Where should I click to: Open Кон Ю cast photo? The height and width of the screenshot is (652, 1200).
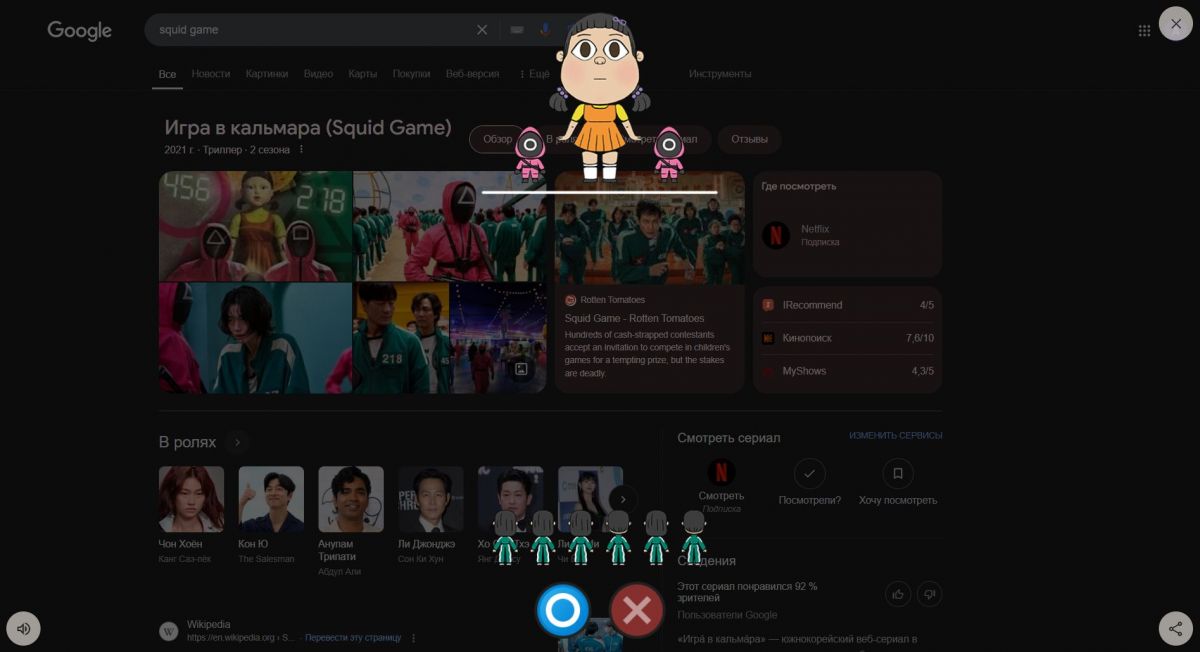[271, 499]
